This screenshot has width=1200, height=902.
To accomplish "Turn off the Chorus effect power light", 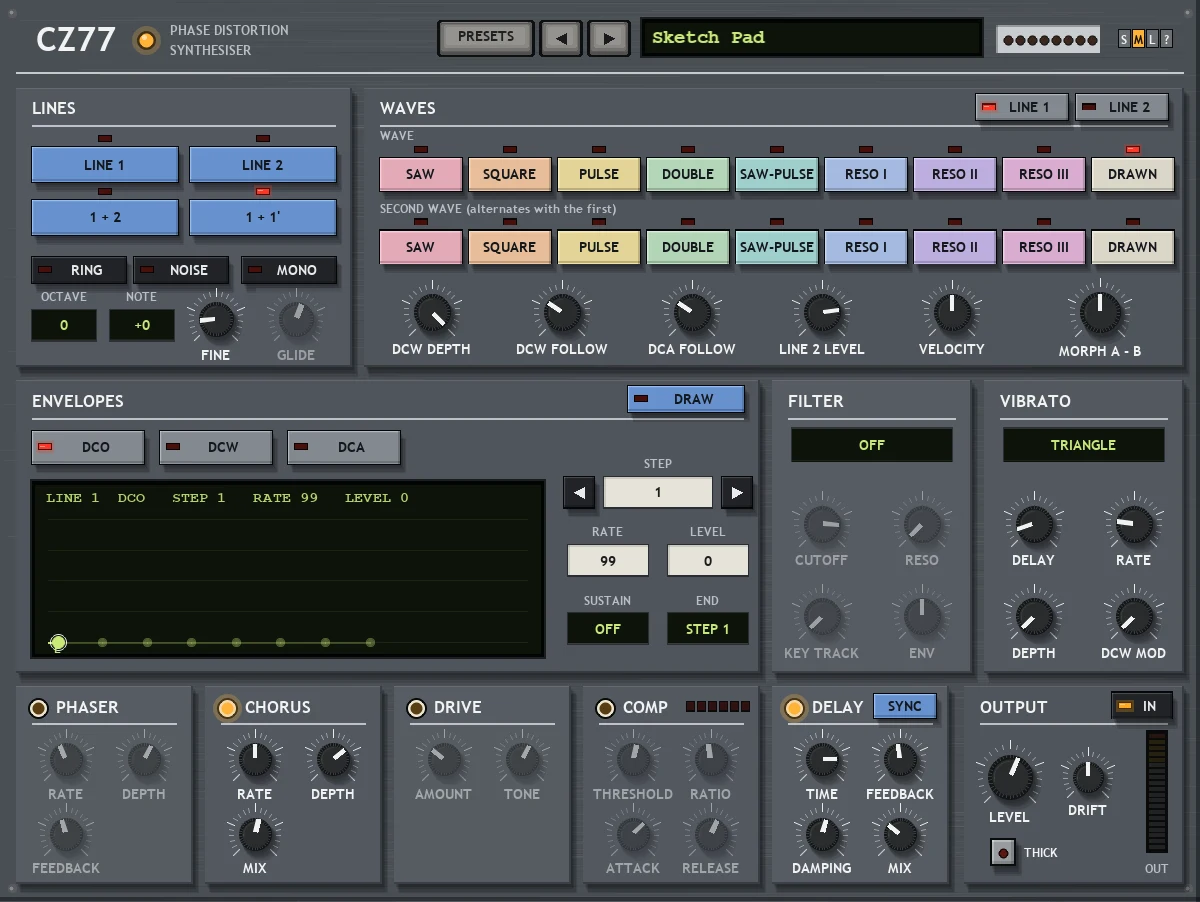I will click(x=227, y=708).
